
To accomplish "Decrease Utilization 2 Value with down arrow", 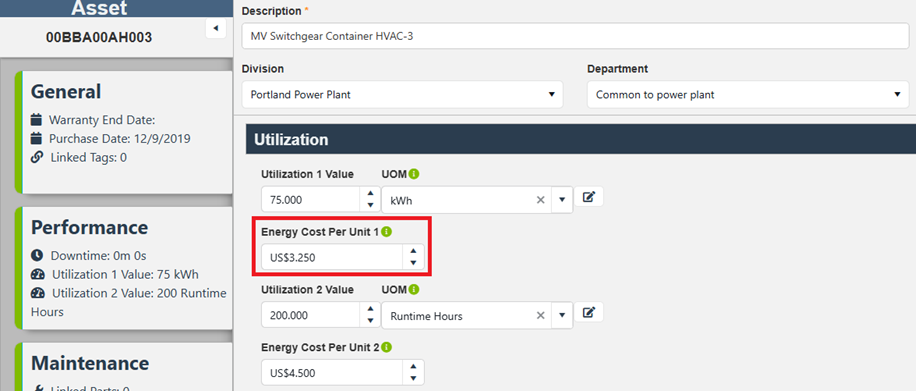I will [370, 321].
